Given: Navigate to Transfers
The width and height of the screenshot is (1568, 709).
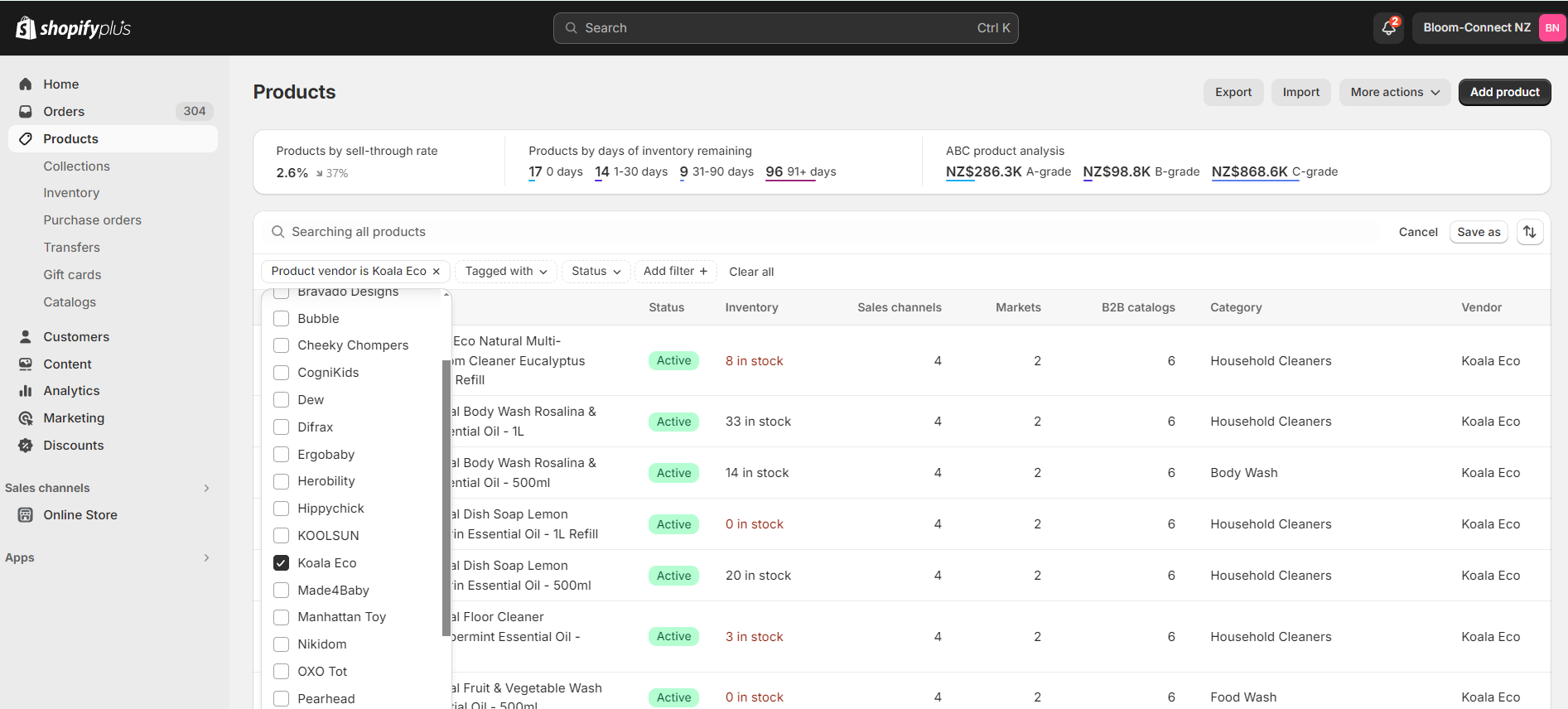Looking at the screenshot, I should [x=71, y=248].
